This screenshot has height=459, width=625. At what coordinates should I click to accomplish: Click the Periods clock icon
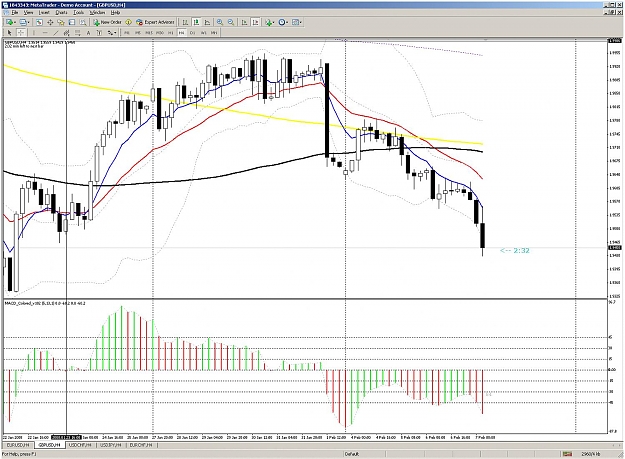(x=282, y=22)
